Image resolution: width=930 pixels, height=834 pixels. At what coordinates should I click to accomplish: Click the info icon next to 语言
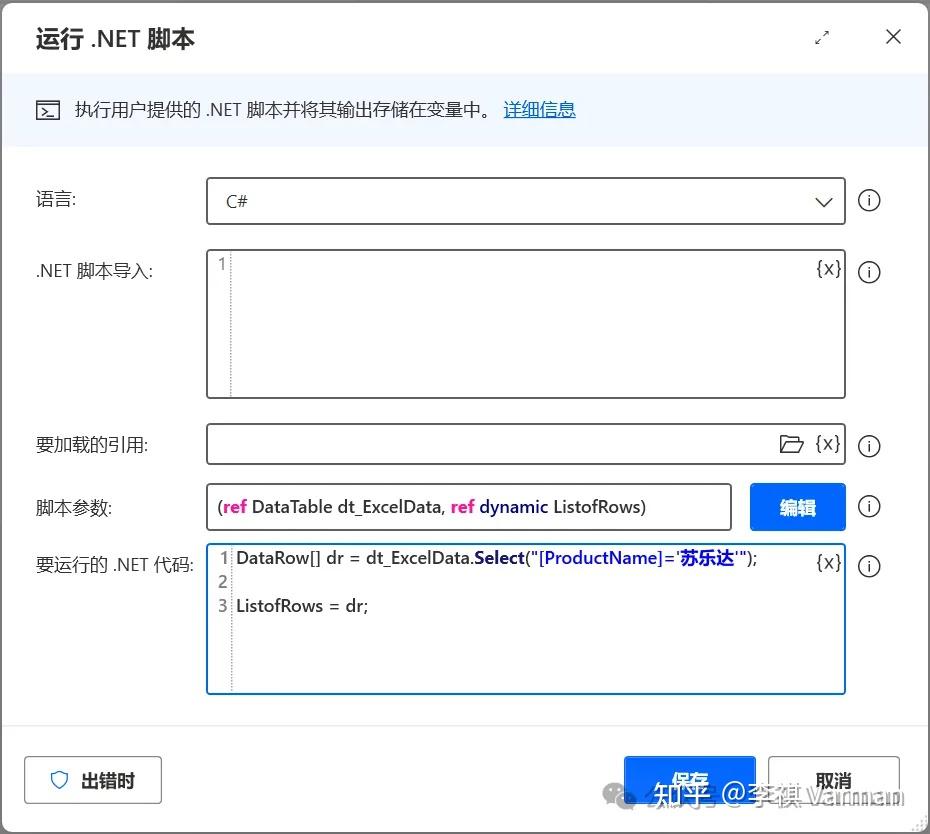(x=869, y=201)
